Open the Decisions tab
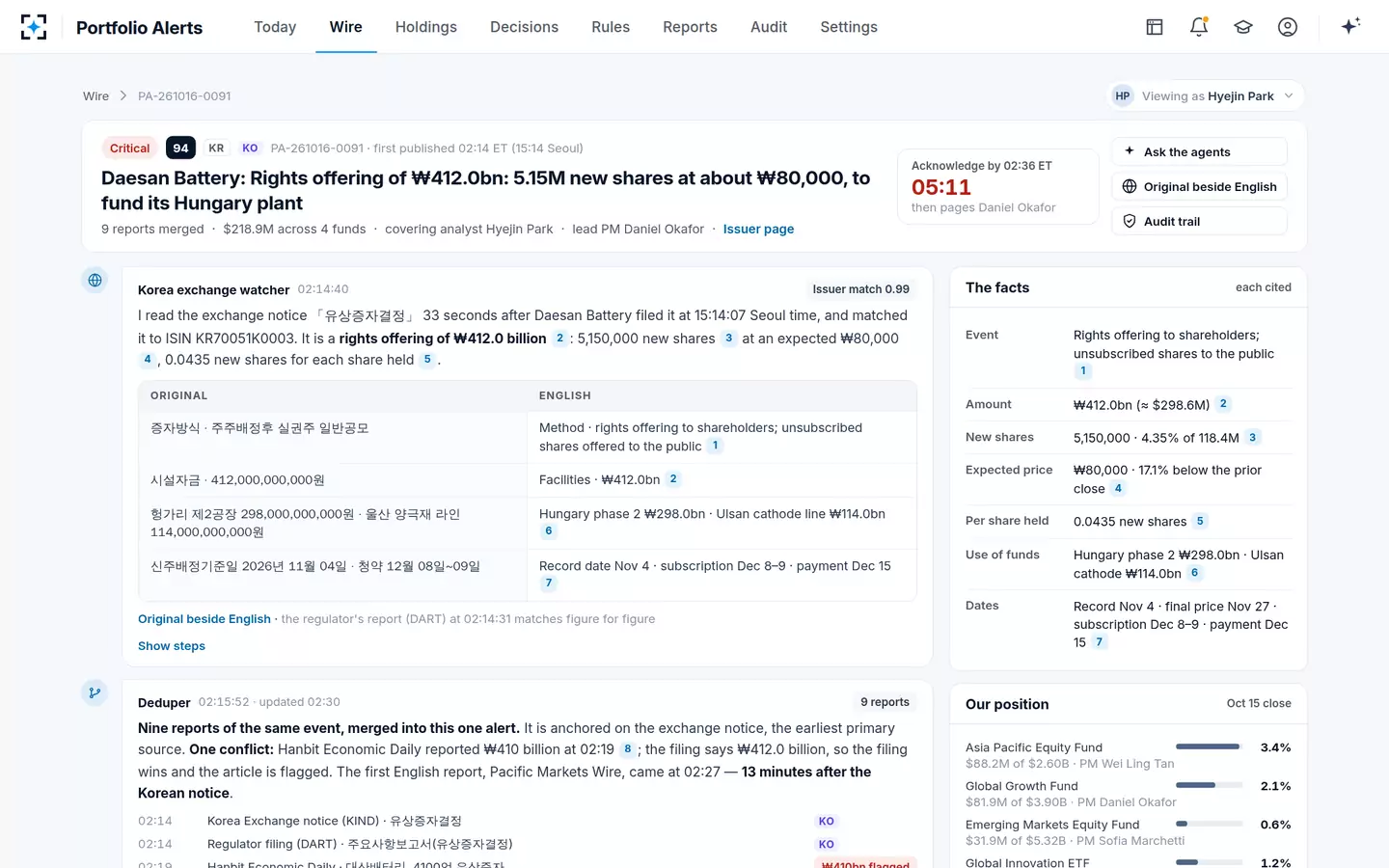Viewport: 1389px width, 868px height. pos(524,27)
